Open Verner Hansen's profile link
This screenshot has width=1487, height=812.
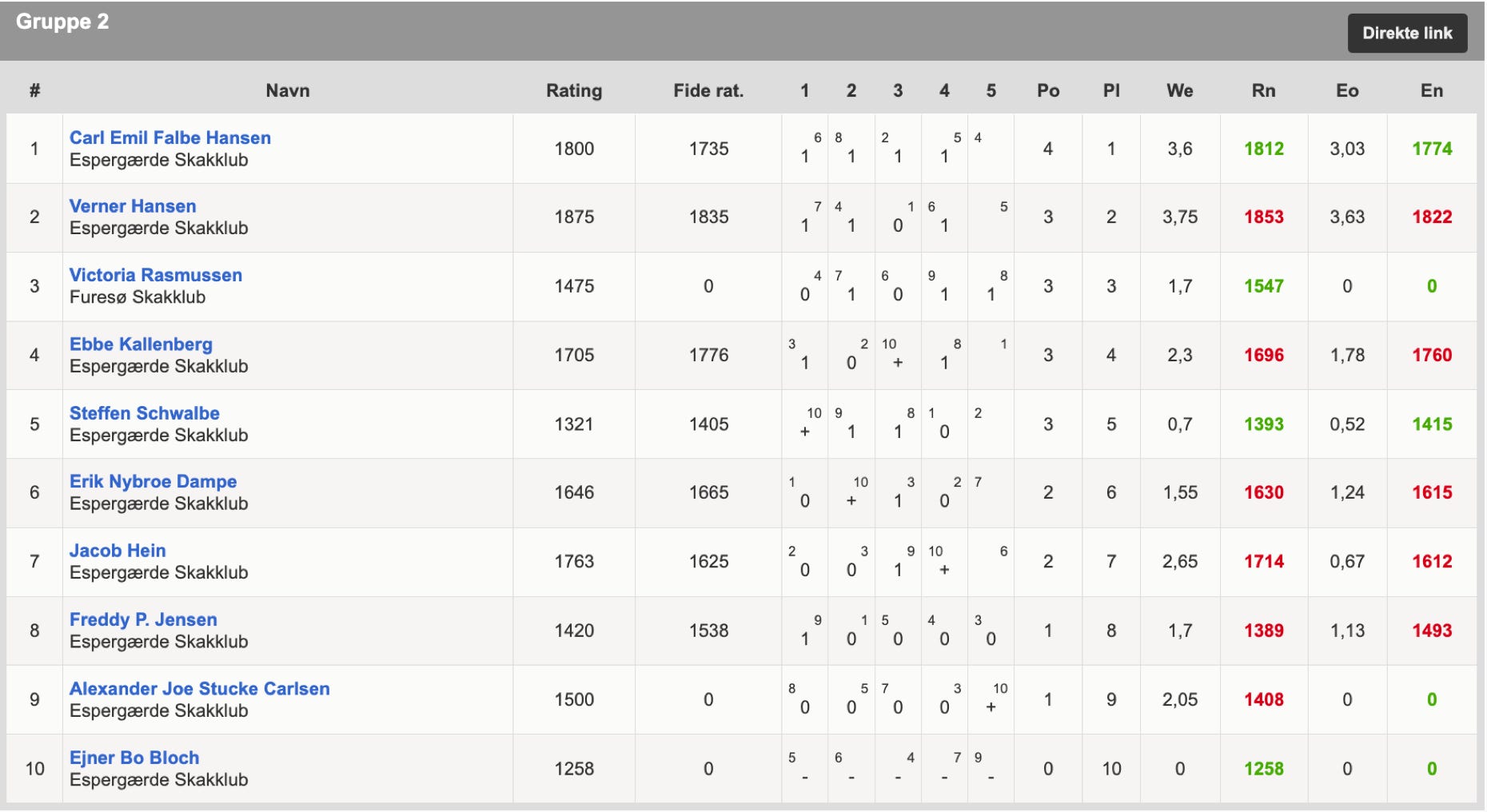[x=132, y=206]
